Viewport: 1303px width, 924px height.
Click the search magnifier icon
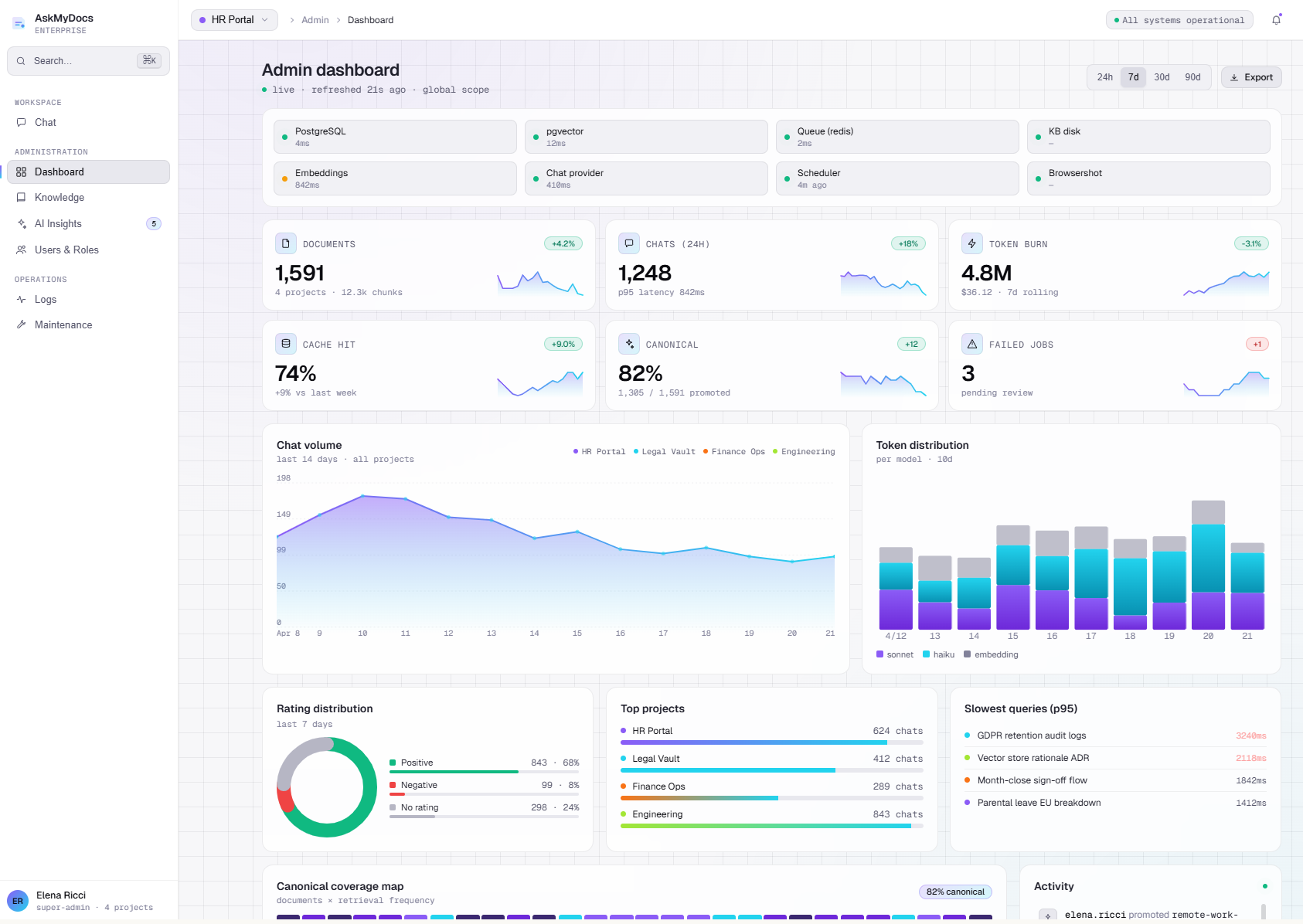[21, 61]
